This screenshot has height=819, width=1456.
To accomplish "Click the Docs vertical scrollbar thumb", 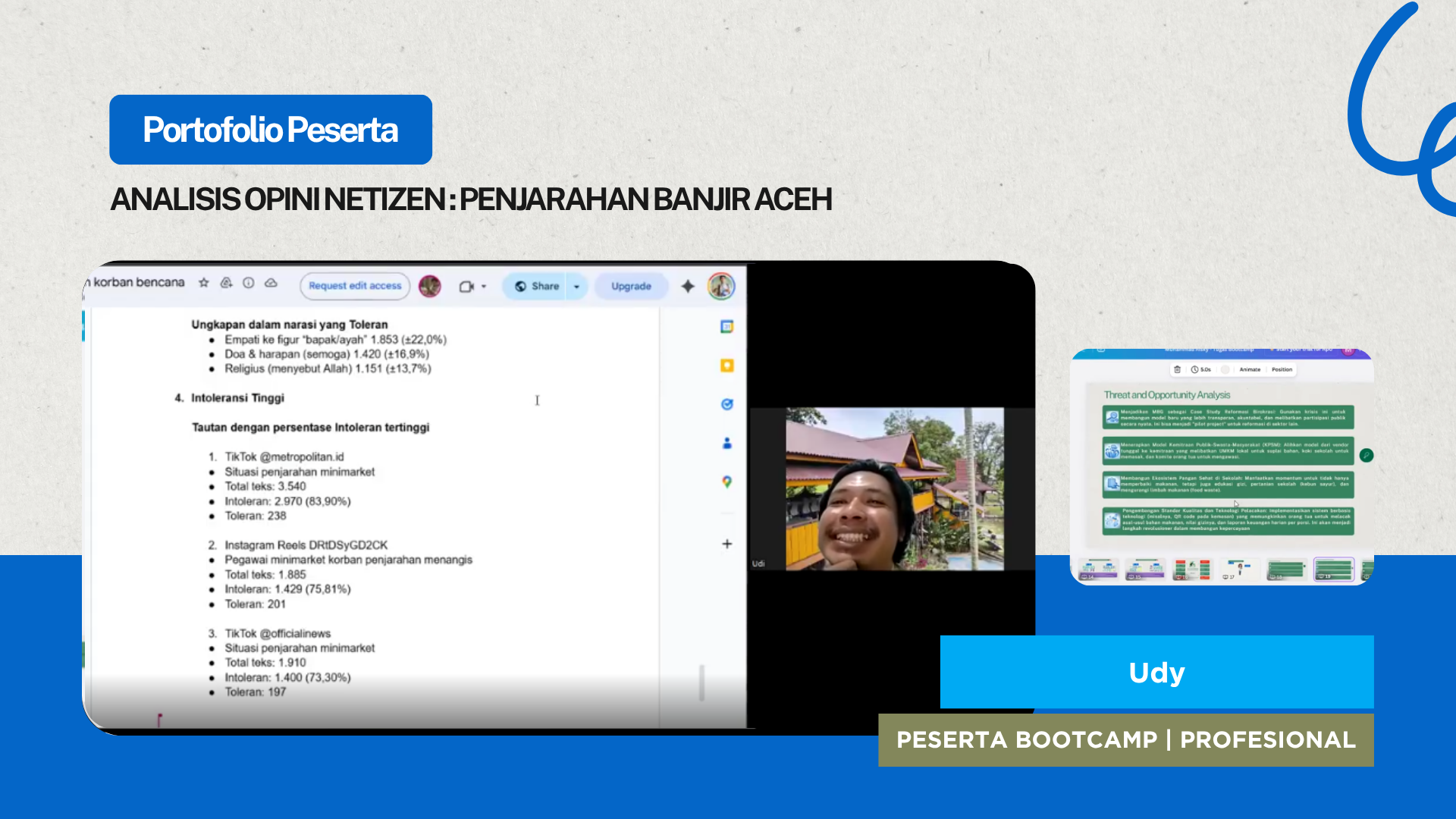I will [701, 682].
